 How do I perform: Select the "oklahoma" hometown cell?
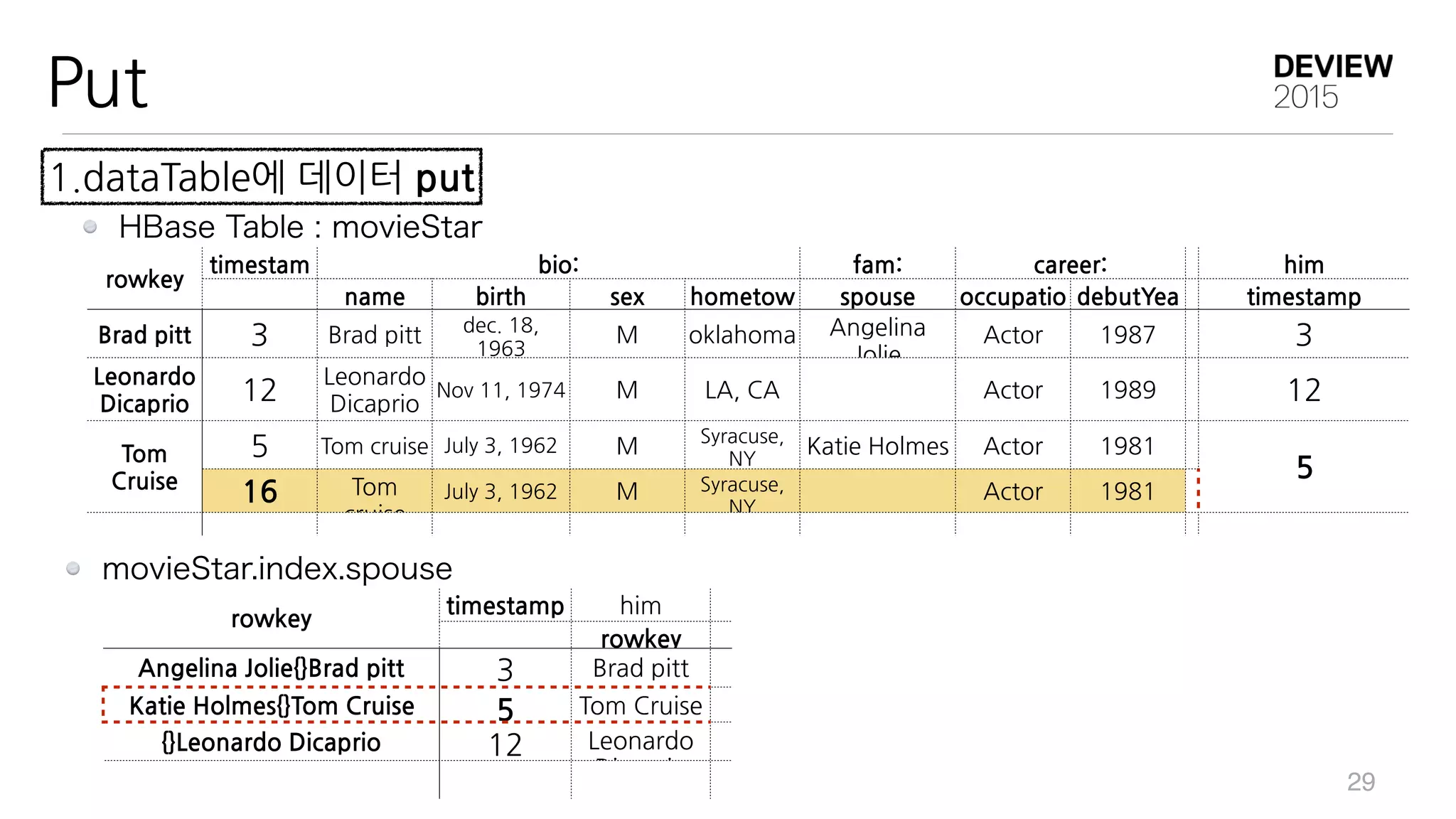point(742,334)
